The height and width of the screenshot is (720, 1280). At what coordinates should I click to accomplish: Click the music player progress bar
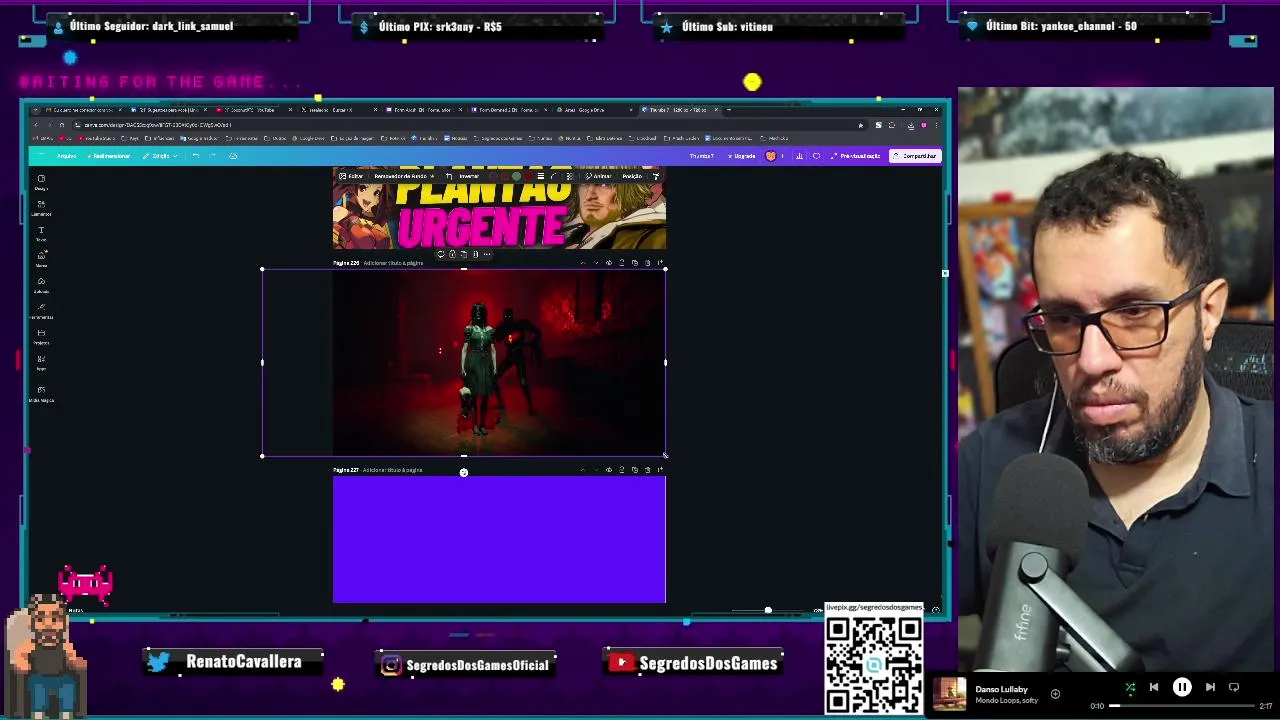[1181, 706]
